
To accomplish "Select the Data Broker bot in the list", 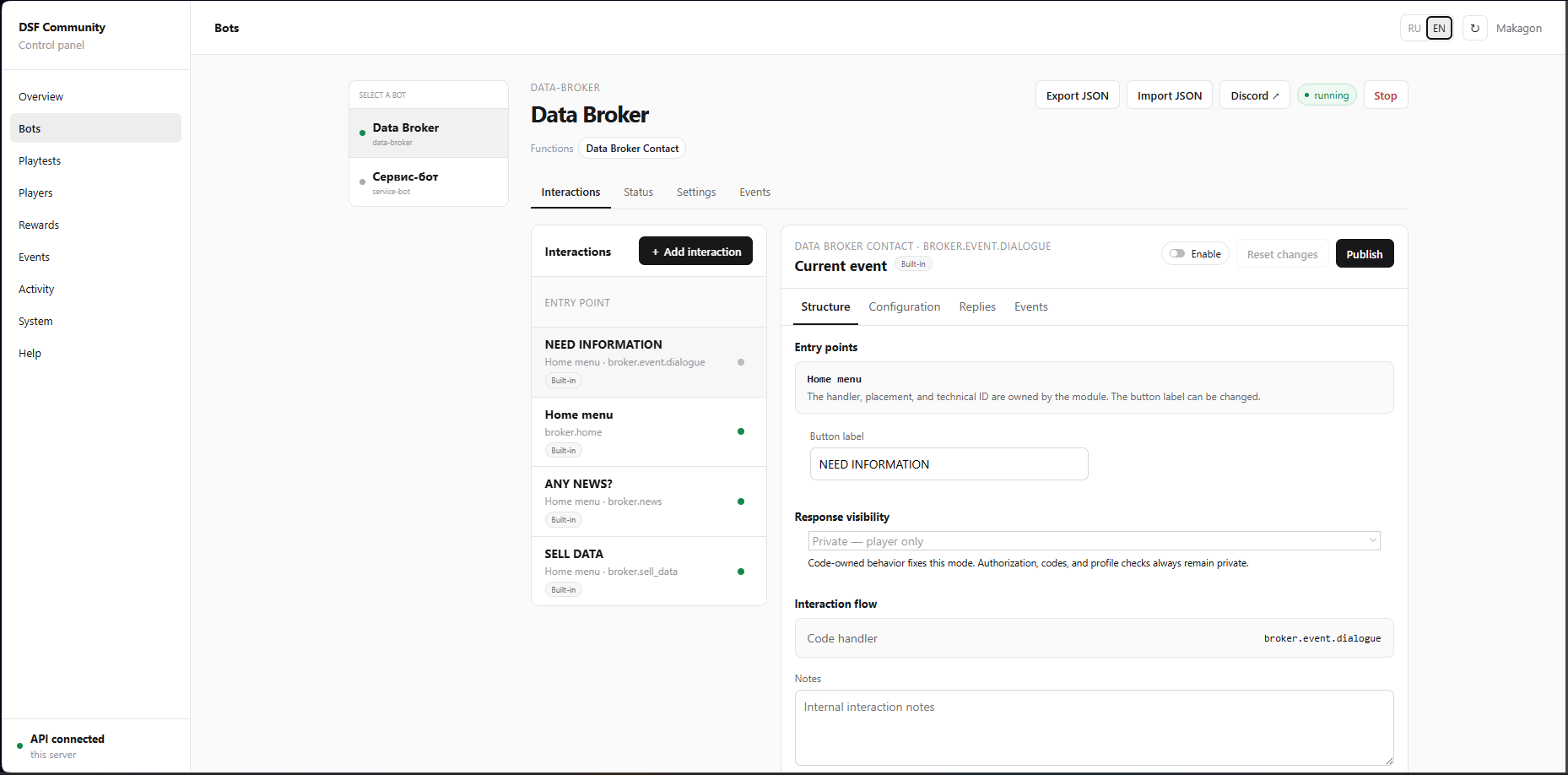I will 429,133.
